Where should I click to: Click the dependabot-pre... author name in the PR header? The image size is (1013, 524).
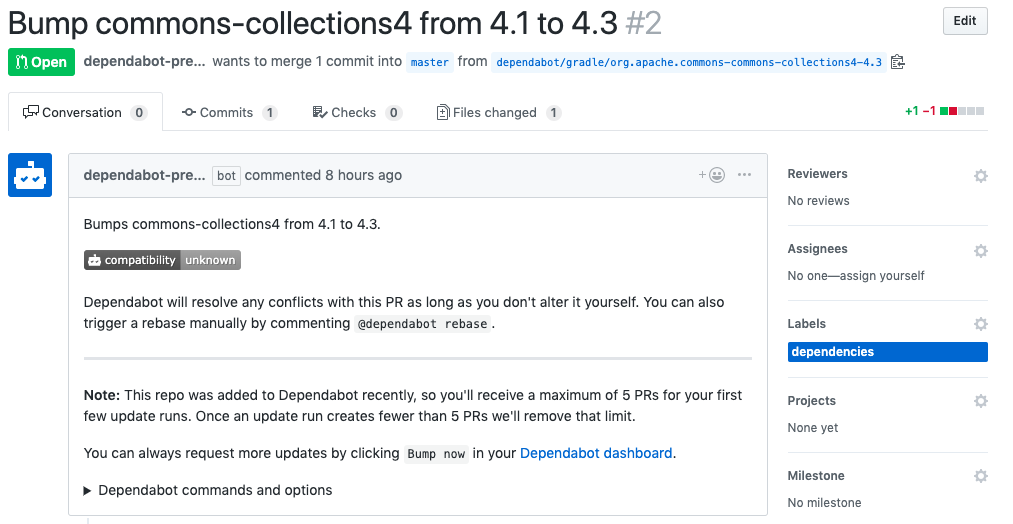tap(145, 61)
